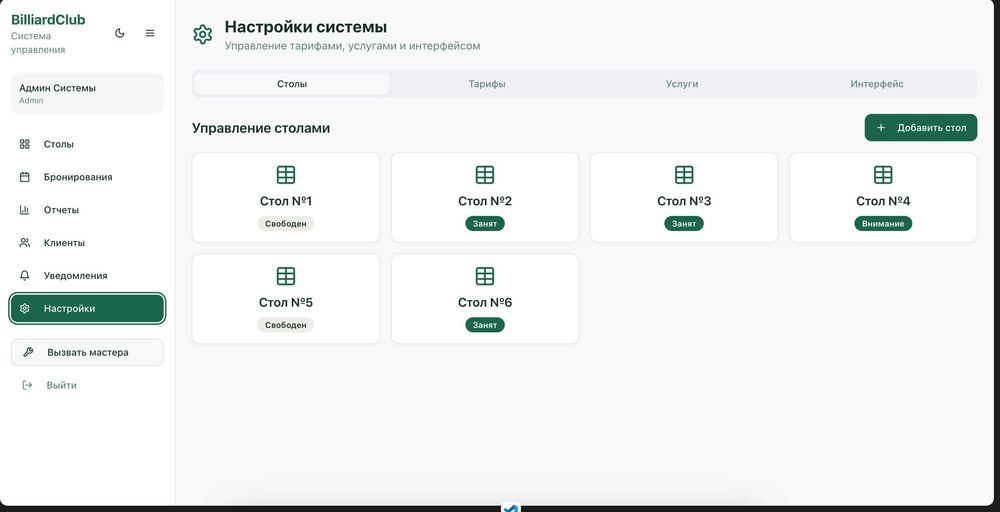Click the Добавить стол button

point(920,128)
